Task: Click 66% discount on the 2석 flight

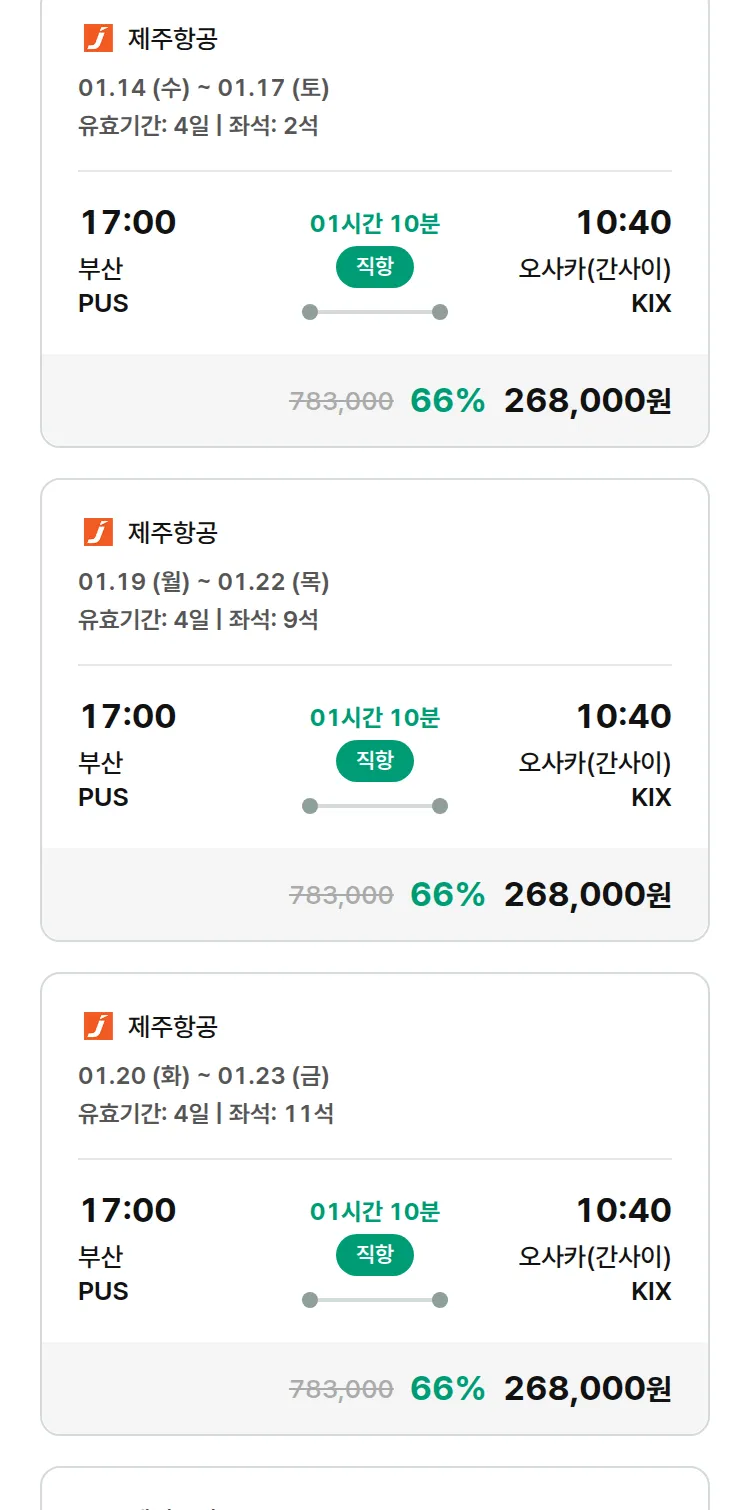Action: coord(447,401)
